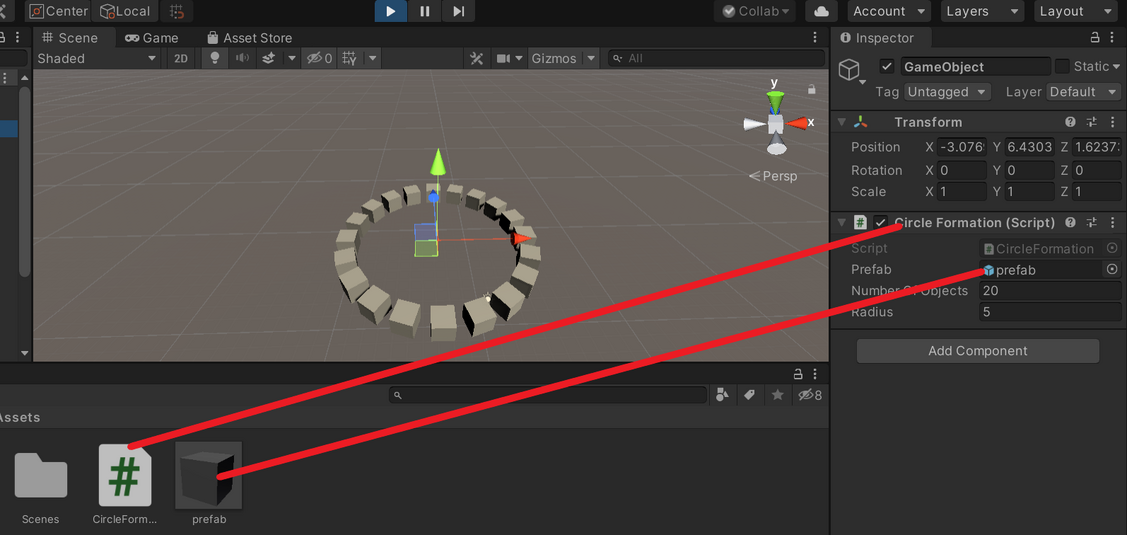
Task: Uncheck the GameObject active checkbox
Action: [x=886, y=67]
